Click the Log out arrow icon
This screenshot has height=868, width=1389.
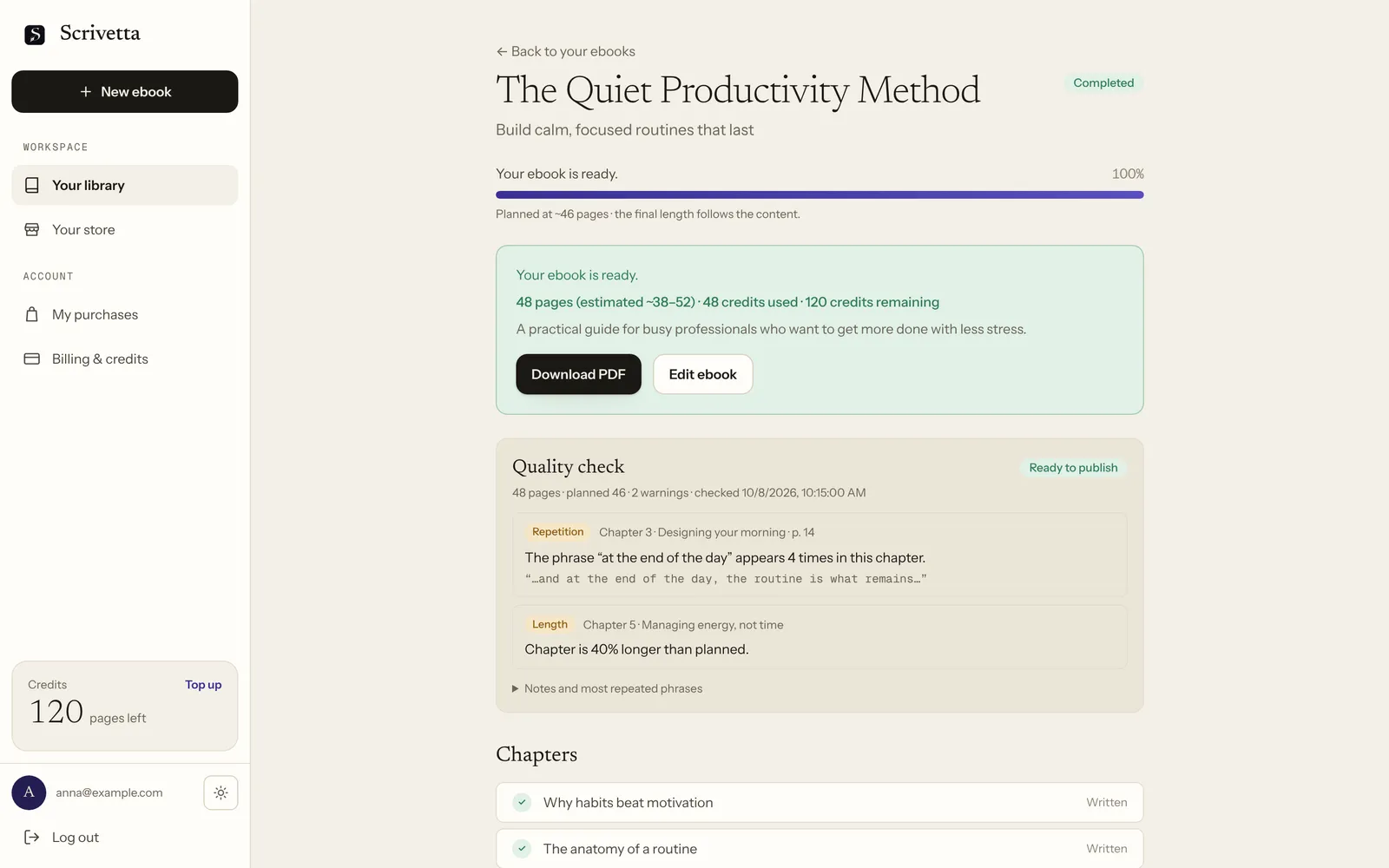pos(32,838)
